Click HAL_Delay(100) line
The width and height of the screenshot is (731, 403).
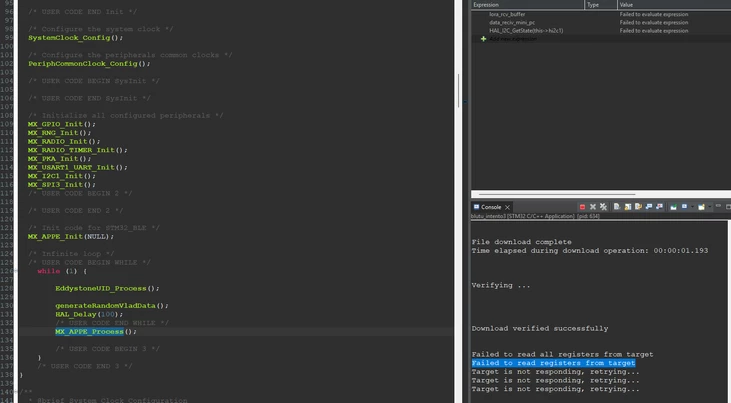point(89,314)
